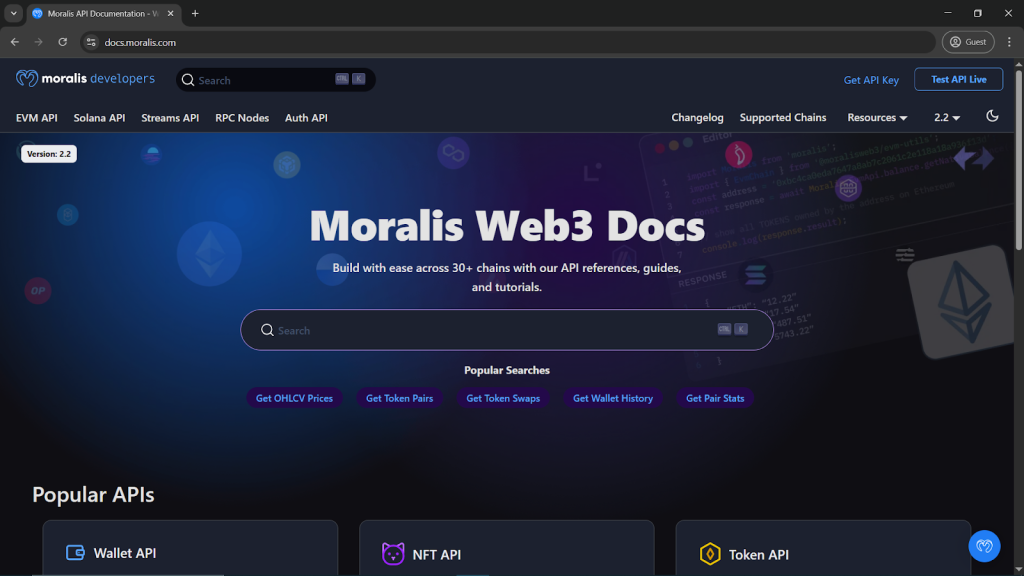
Task: Go back with browser back arrow
Action: (x=14, y=42)
